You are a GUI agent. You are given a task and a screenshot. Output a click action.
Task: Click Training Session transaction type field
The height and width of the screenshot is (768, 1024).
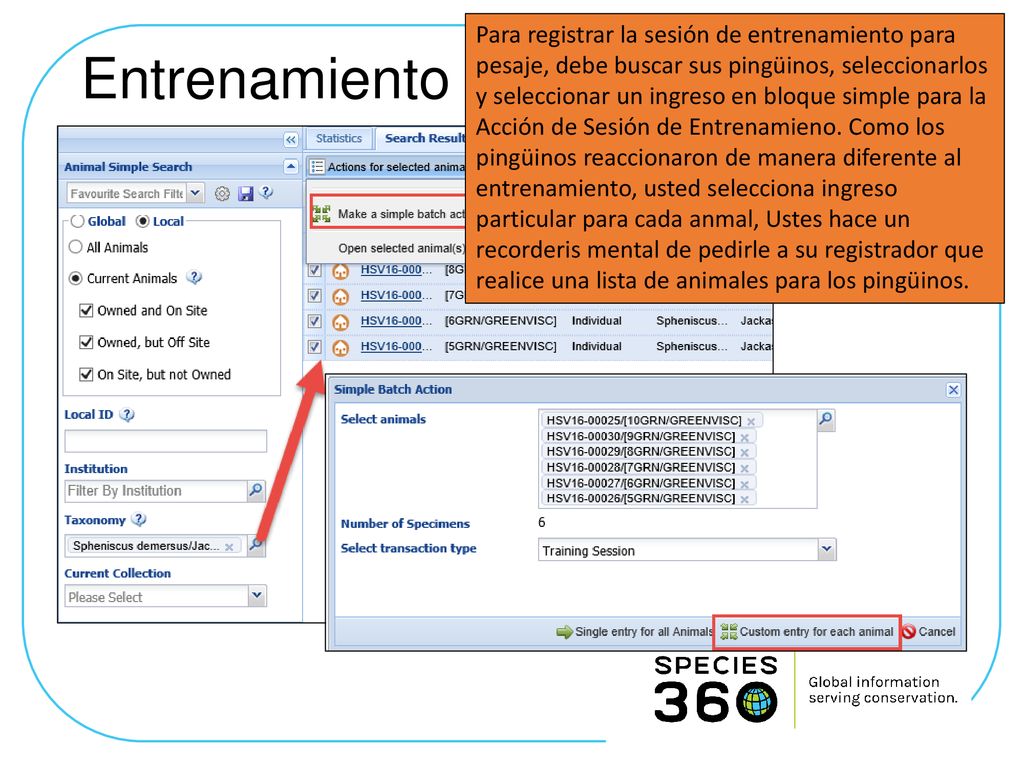678,550
